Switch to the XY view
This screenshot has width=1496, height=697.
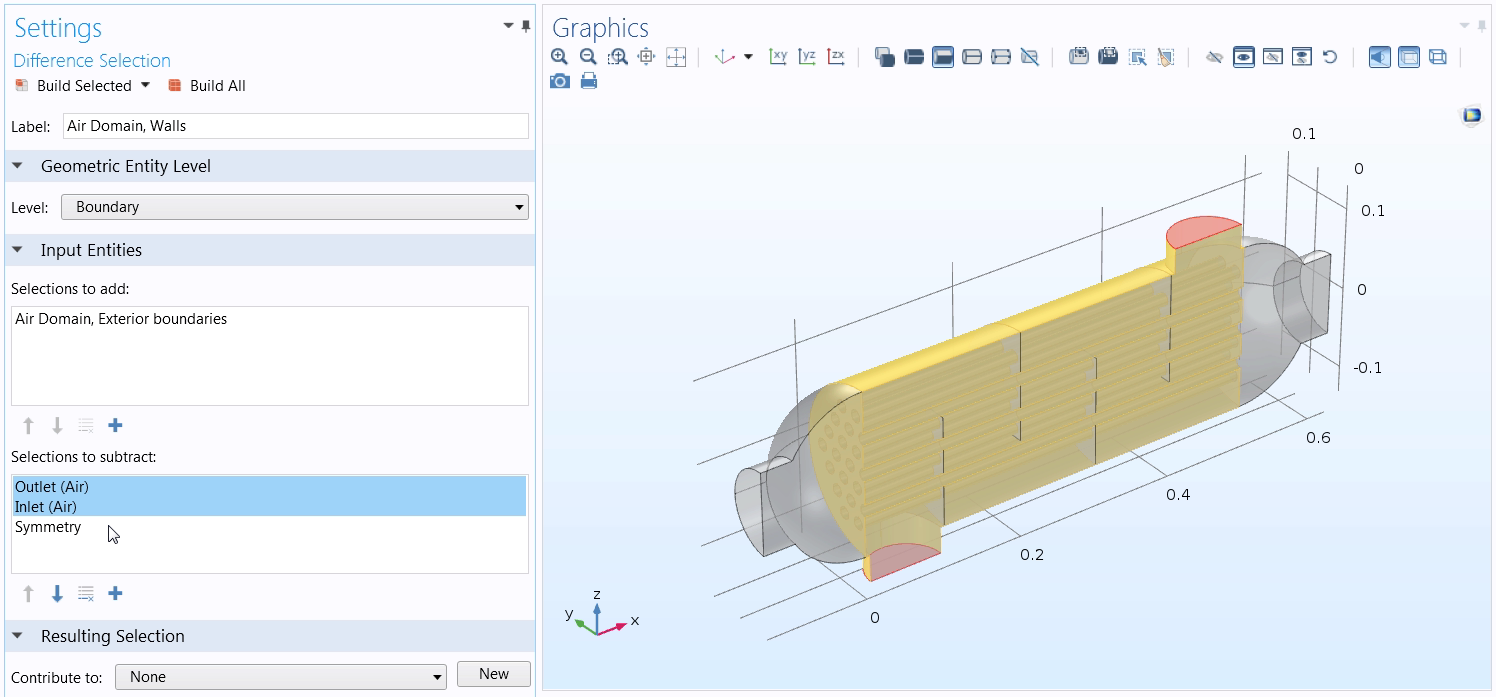[x=778, y=57]
